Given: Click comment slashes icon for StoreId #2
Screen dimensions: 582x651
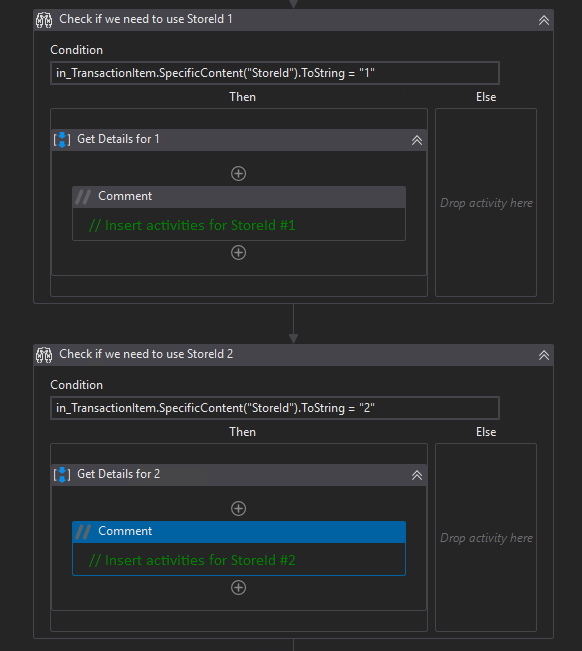Looking at the screenshot, I should (x=83, y=532).
